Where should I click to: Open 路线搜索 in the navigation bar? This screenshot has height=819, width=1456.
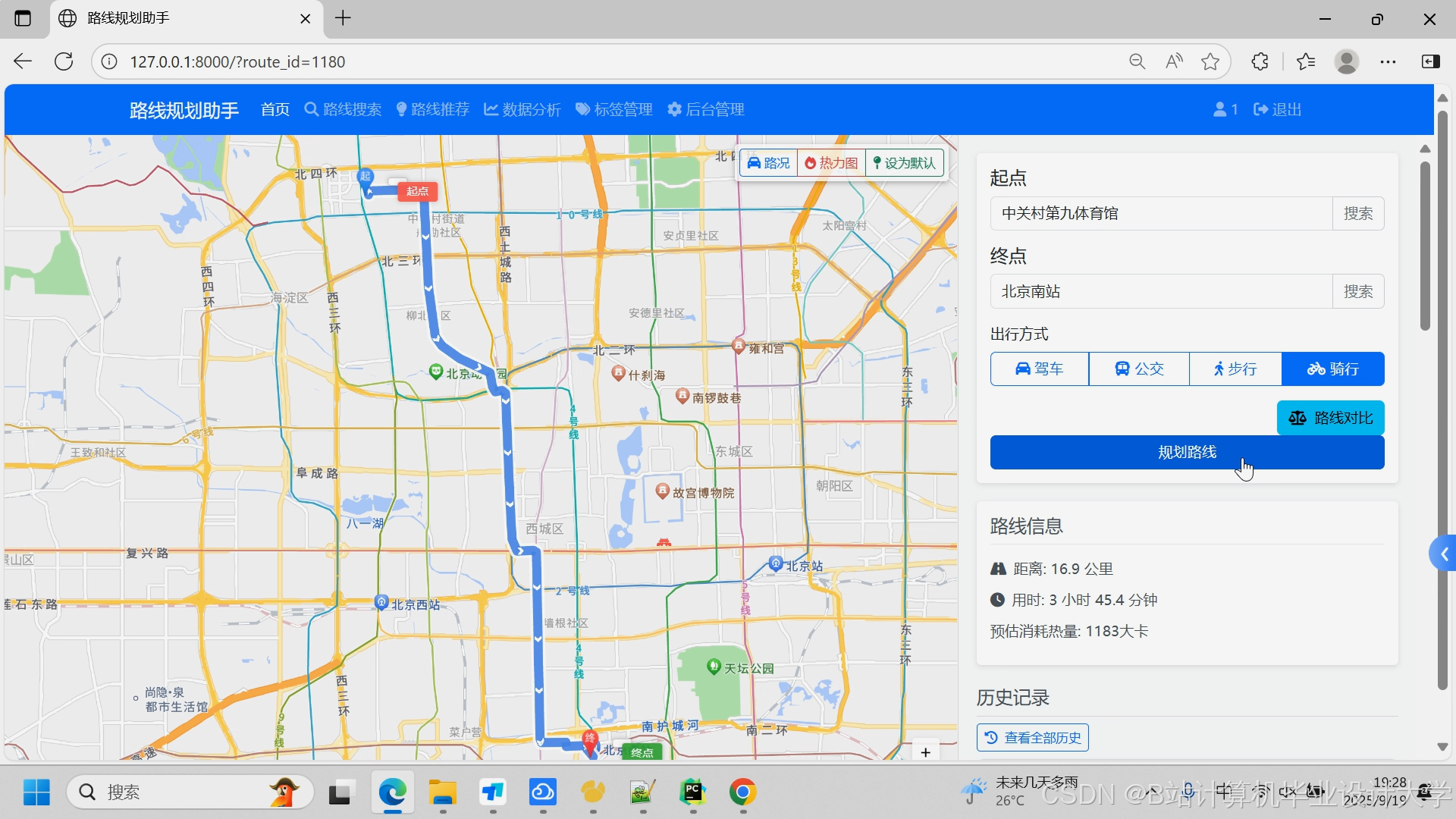(343, 110)
